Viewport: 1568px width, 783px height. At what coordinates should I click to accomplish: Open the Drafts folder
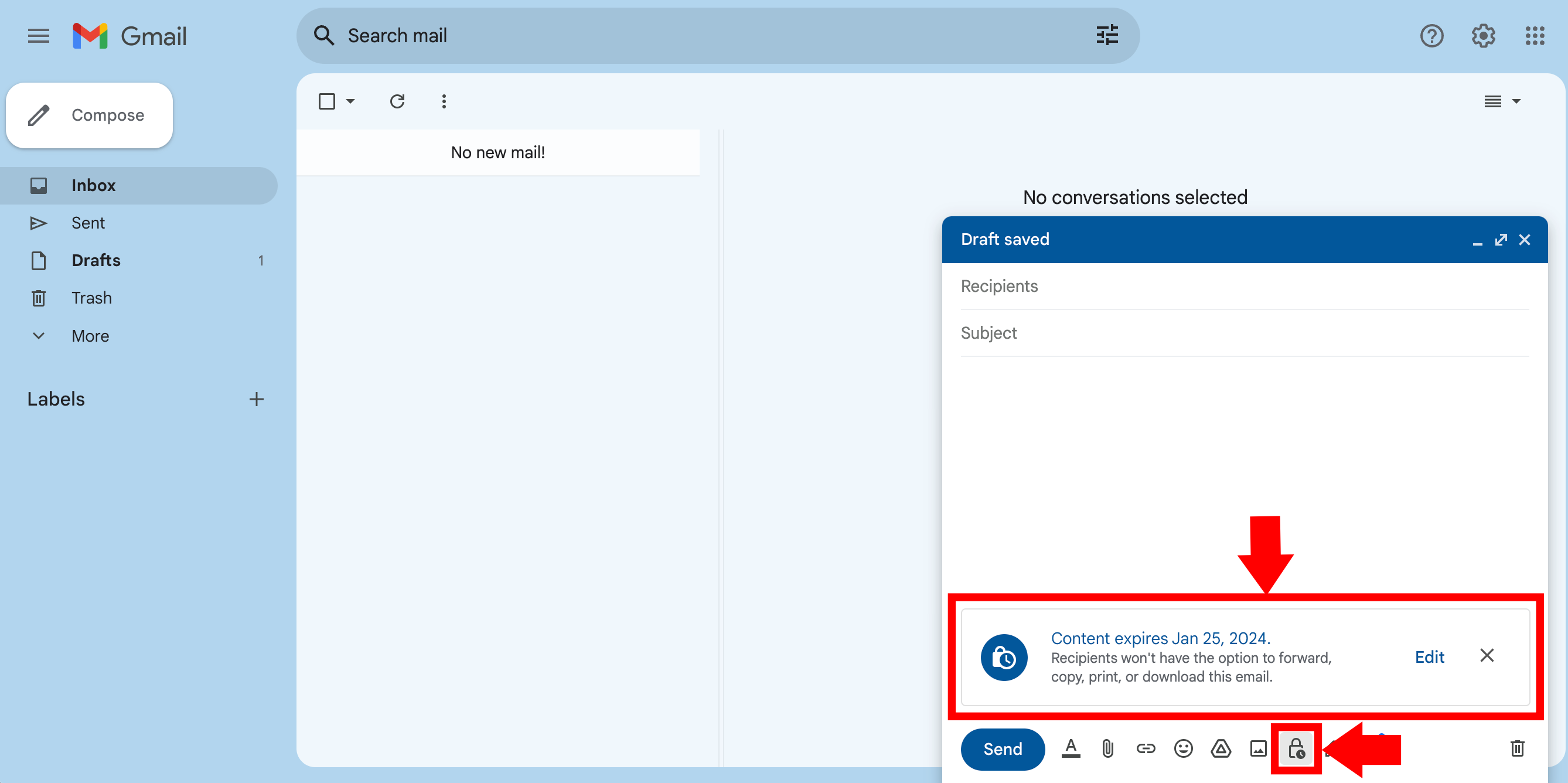[x=96, y=260]
